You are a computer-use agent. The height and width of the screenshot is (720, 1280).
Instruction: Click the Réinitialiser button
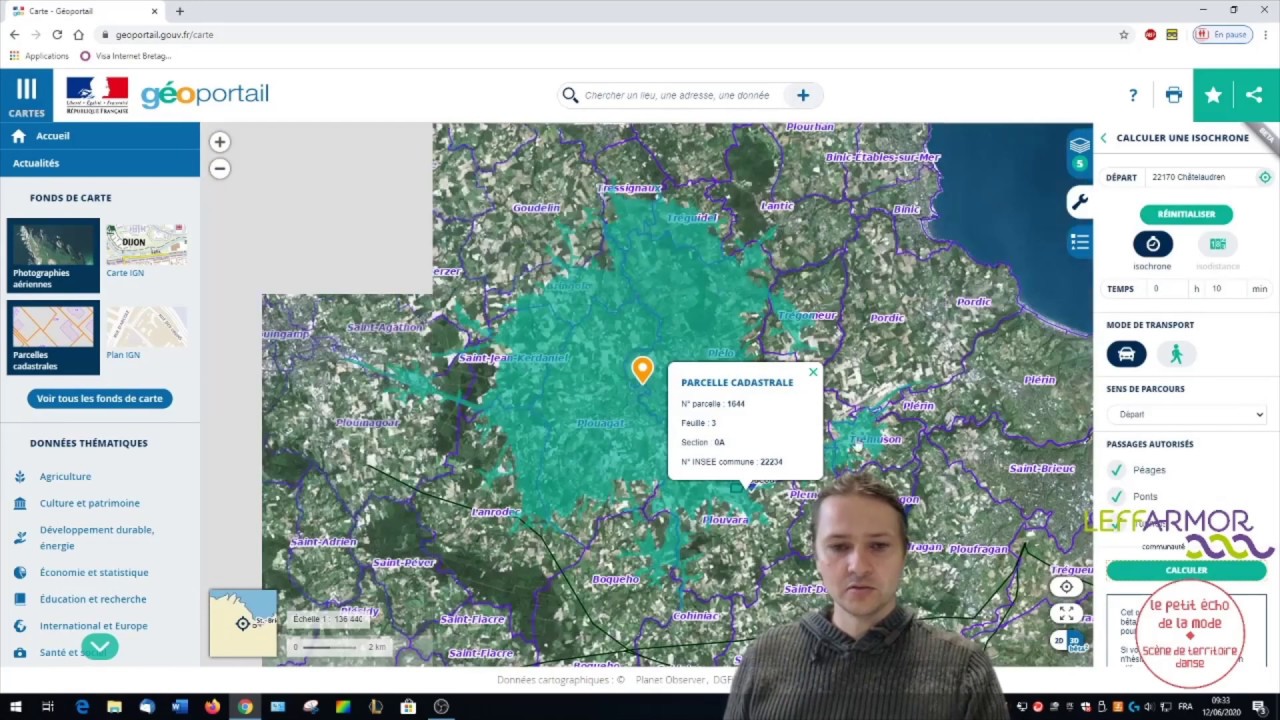[x=1186, y=214]
